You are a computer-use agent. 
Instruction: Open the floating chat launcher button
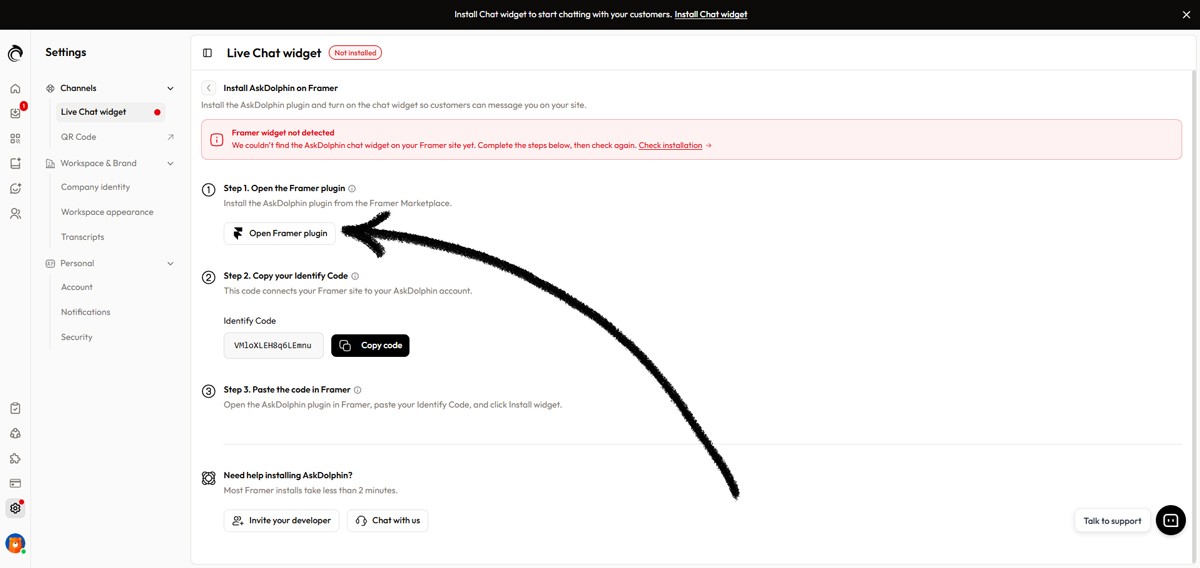click(x=1171, y=520)
